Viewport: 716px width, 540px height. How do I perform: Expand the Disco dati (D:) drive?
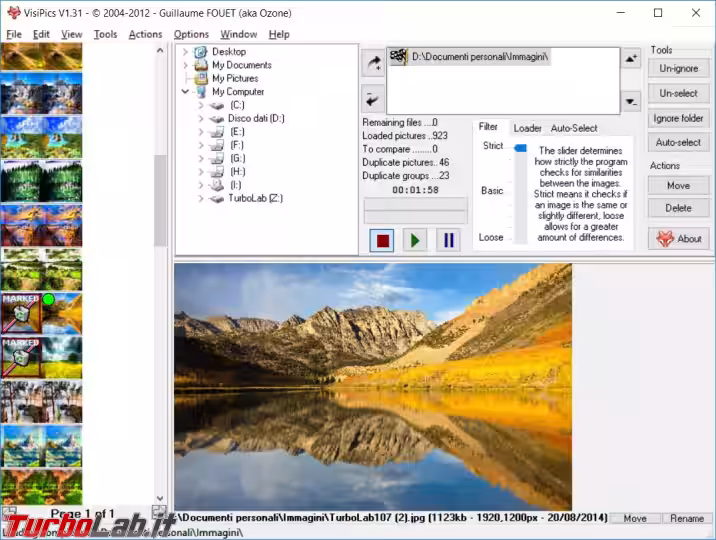(201, 118)
